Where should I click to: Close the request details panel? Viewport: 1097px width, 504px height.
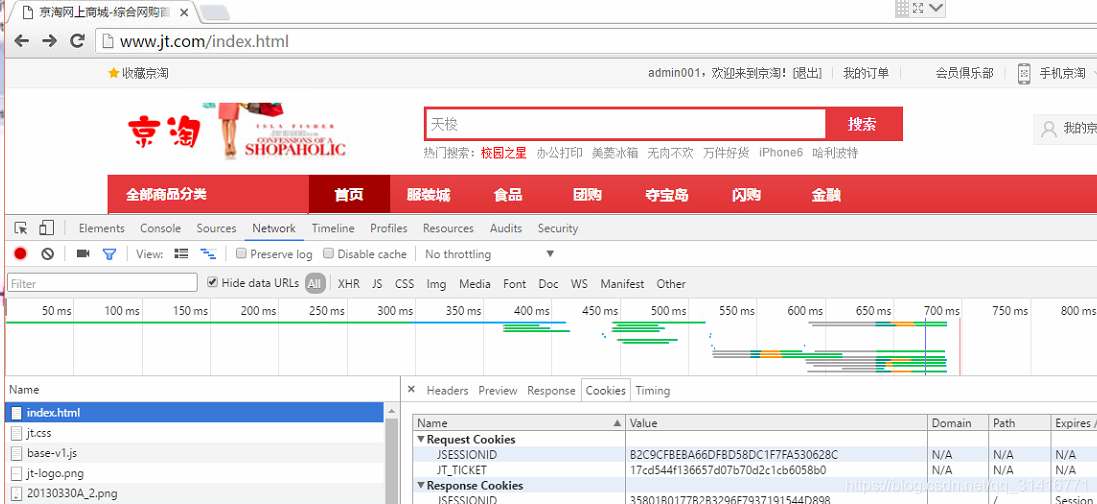(411, 390)
